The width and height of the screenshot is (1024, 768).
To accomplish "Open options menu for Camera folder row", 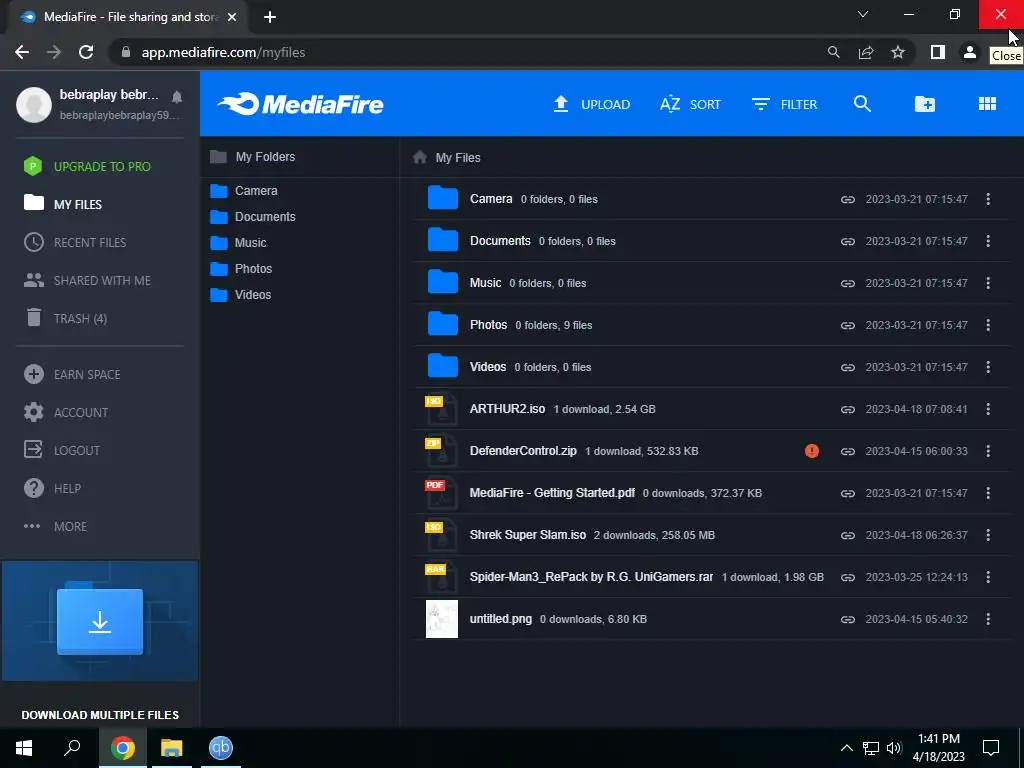I will click(x=987, y=199).
